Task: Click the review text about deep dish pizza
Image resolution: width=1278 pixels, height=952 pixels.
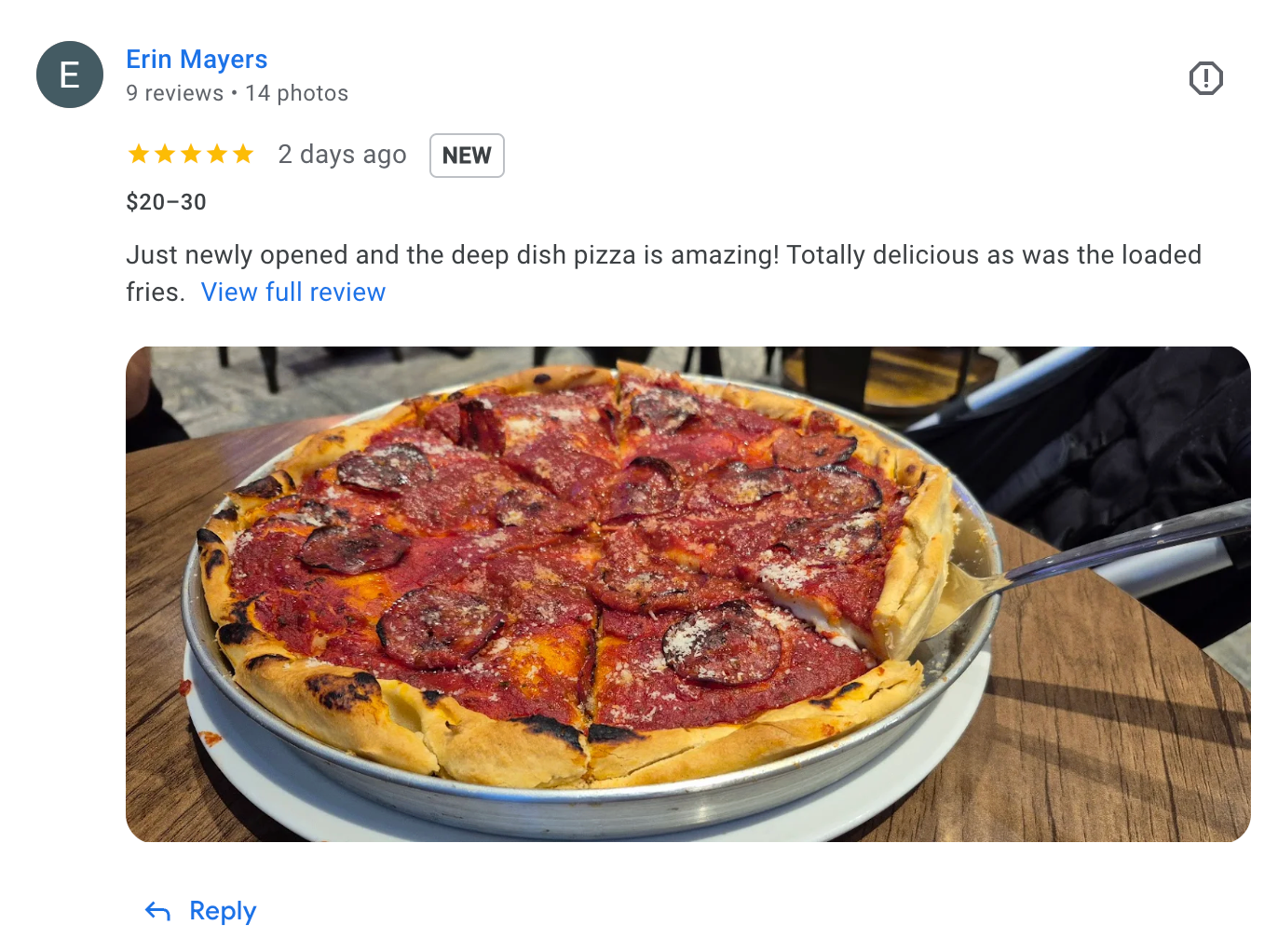Action: (663, 273)
